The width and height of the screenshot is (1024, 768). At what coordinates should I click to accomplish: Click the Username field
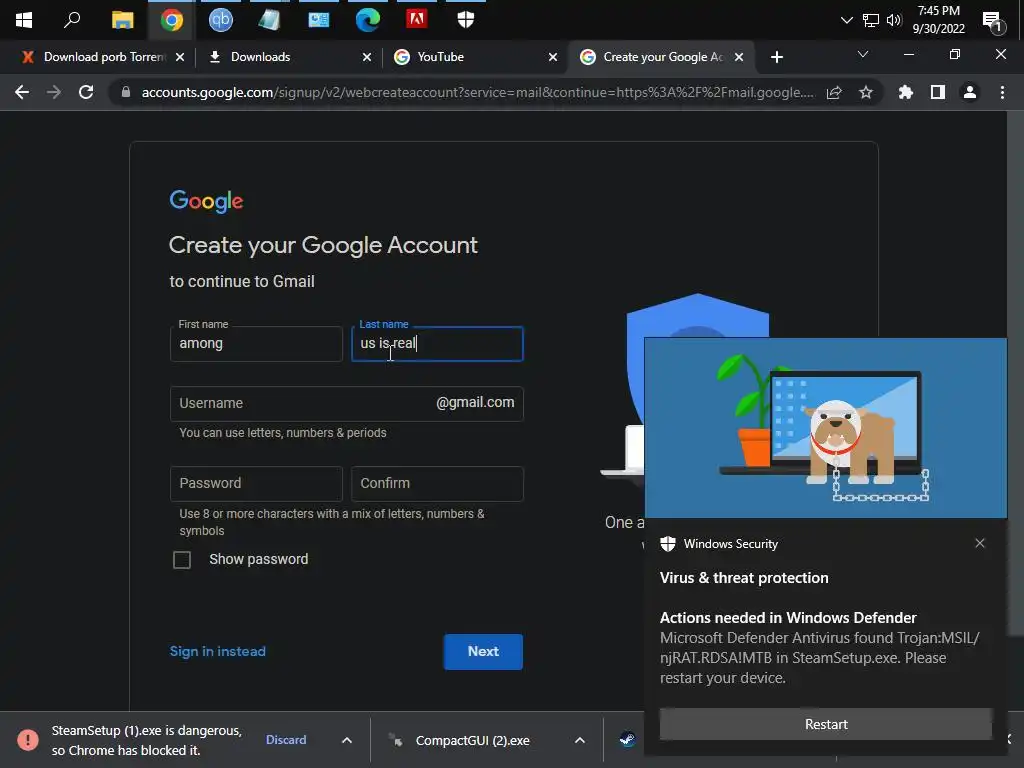tap(347, 404)
